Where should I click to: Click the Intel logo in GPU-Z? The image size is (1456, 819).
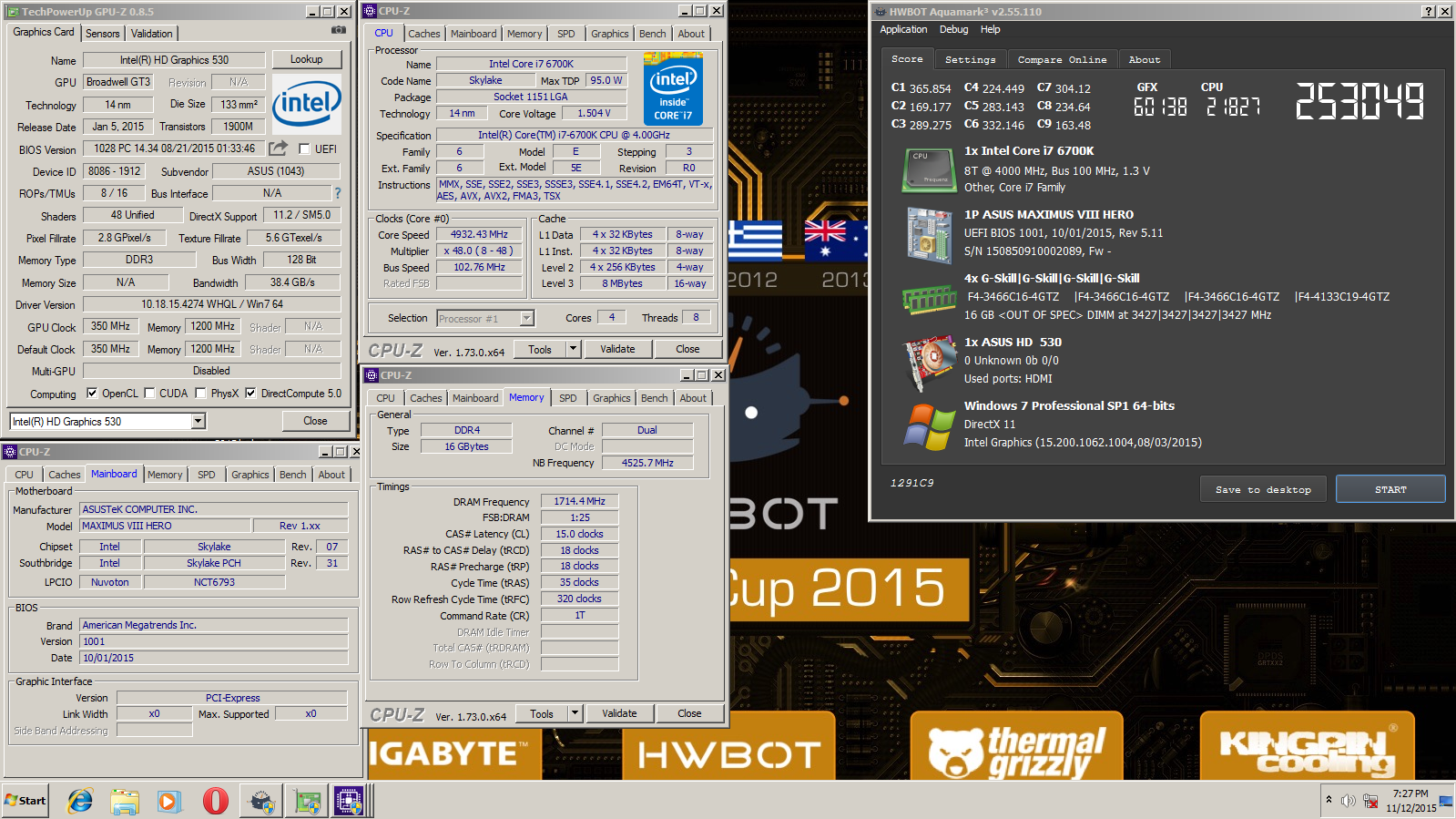307,104
